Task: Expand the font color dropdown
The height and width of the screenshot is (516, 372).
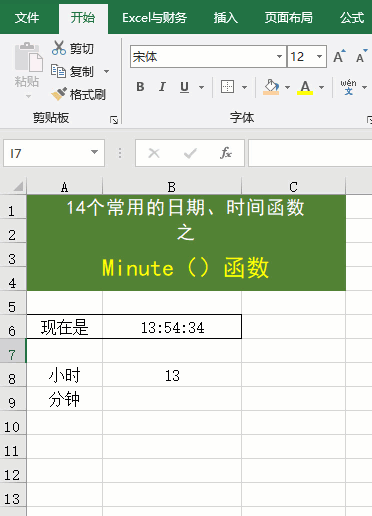Action: pos(321,87)
